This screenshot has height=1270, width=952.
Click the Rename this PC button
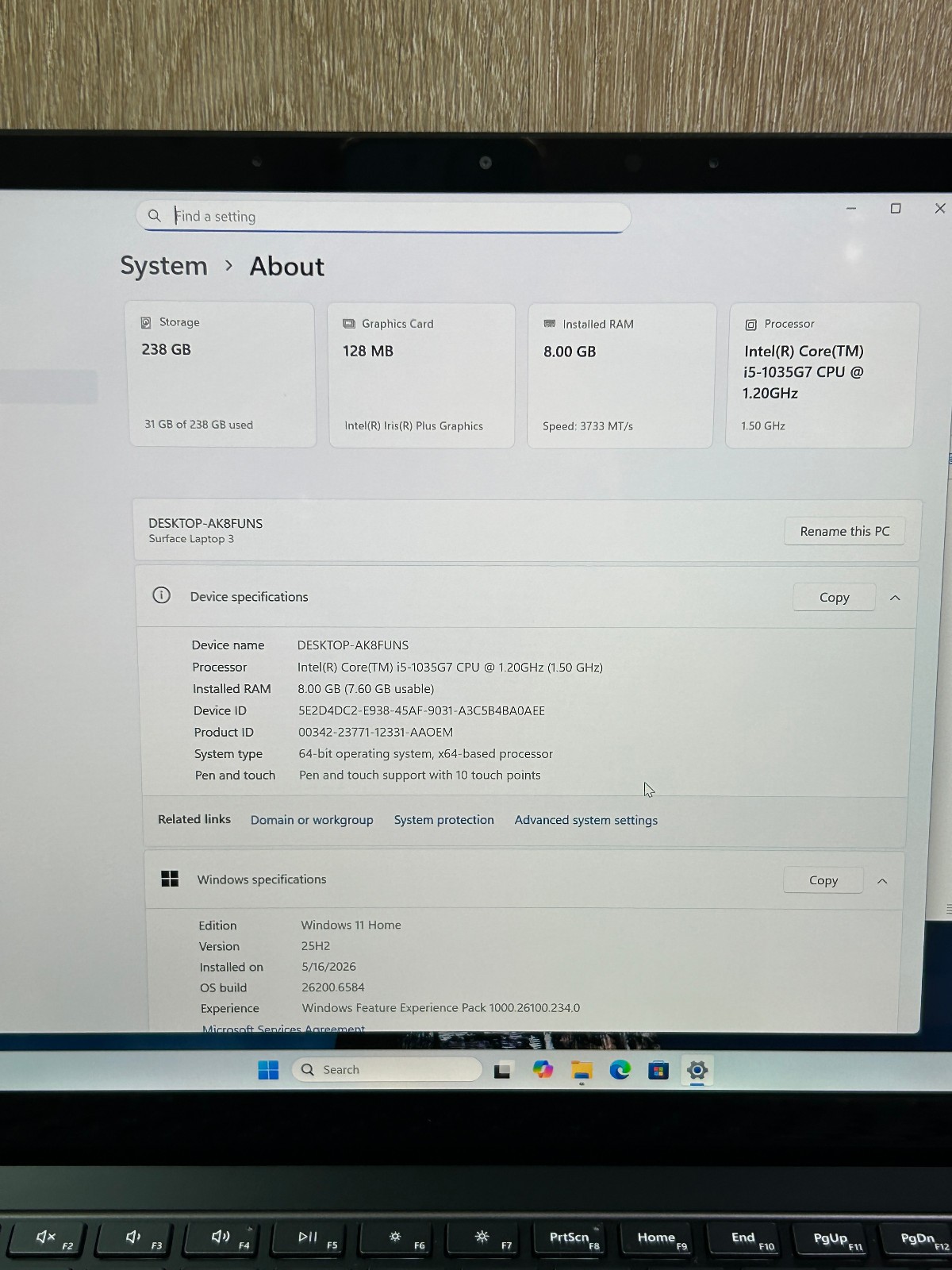(845, 531)
